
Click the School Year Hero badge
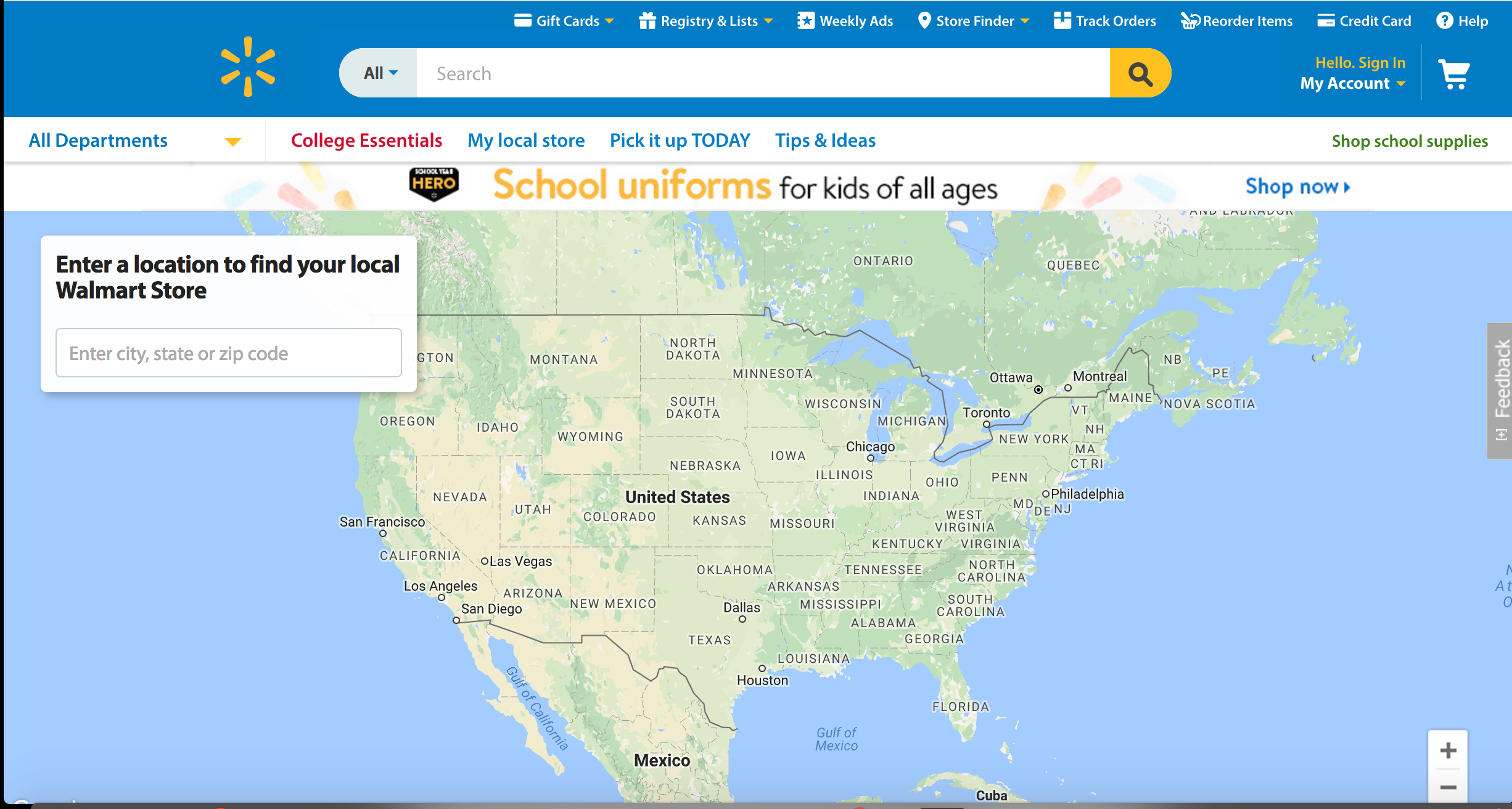(x=433, y=184)
